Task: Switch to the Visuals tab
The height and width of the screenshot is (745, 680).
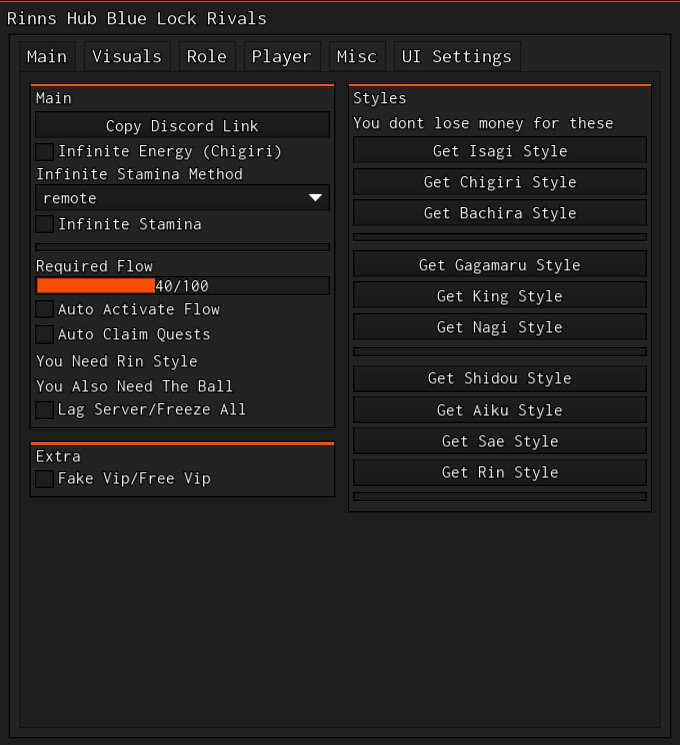Action: click(x=127, y=57)
